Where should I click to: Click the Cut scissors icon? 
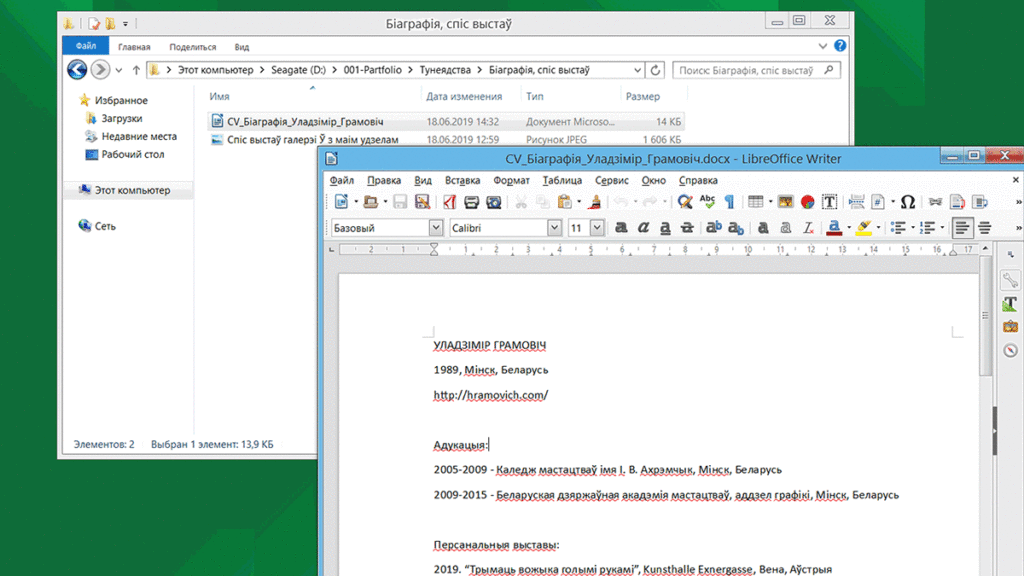(520, 202)
